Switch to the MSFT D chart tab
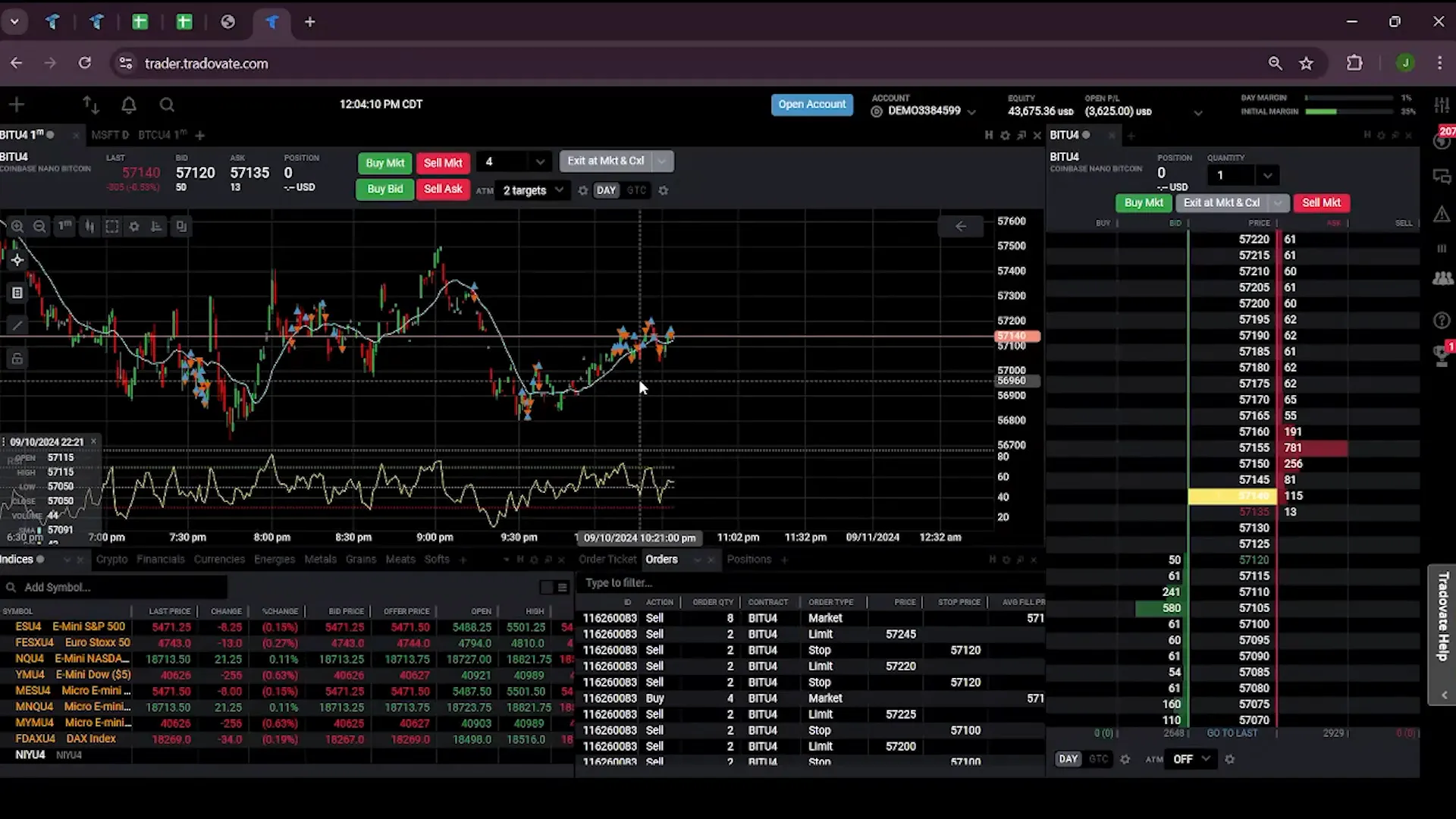 click(x=110, y=135)
